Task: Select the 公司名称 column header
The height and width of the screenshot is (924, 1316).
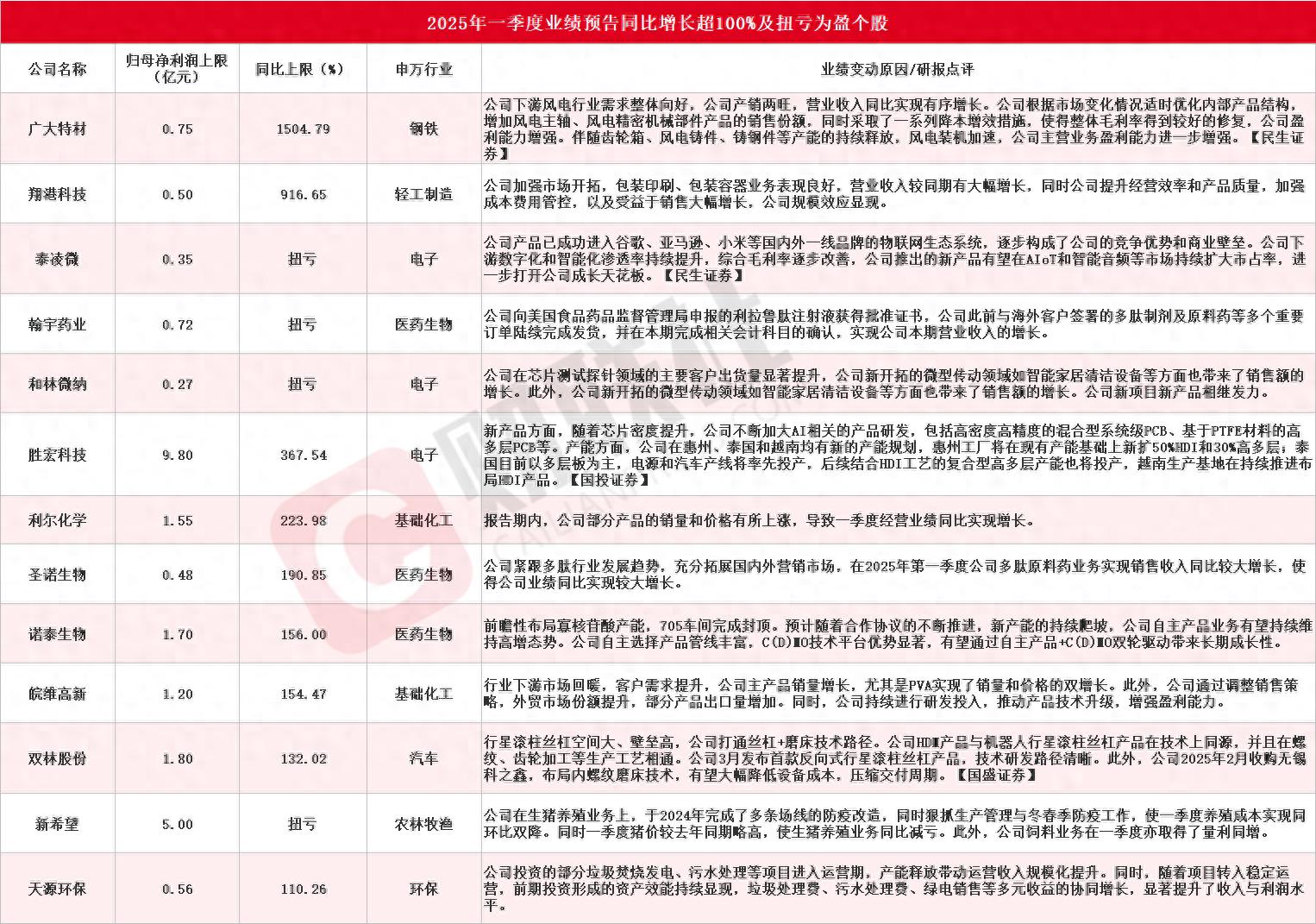Action: pos(58,68)
